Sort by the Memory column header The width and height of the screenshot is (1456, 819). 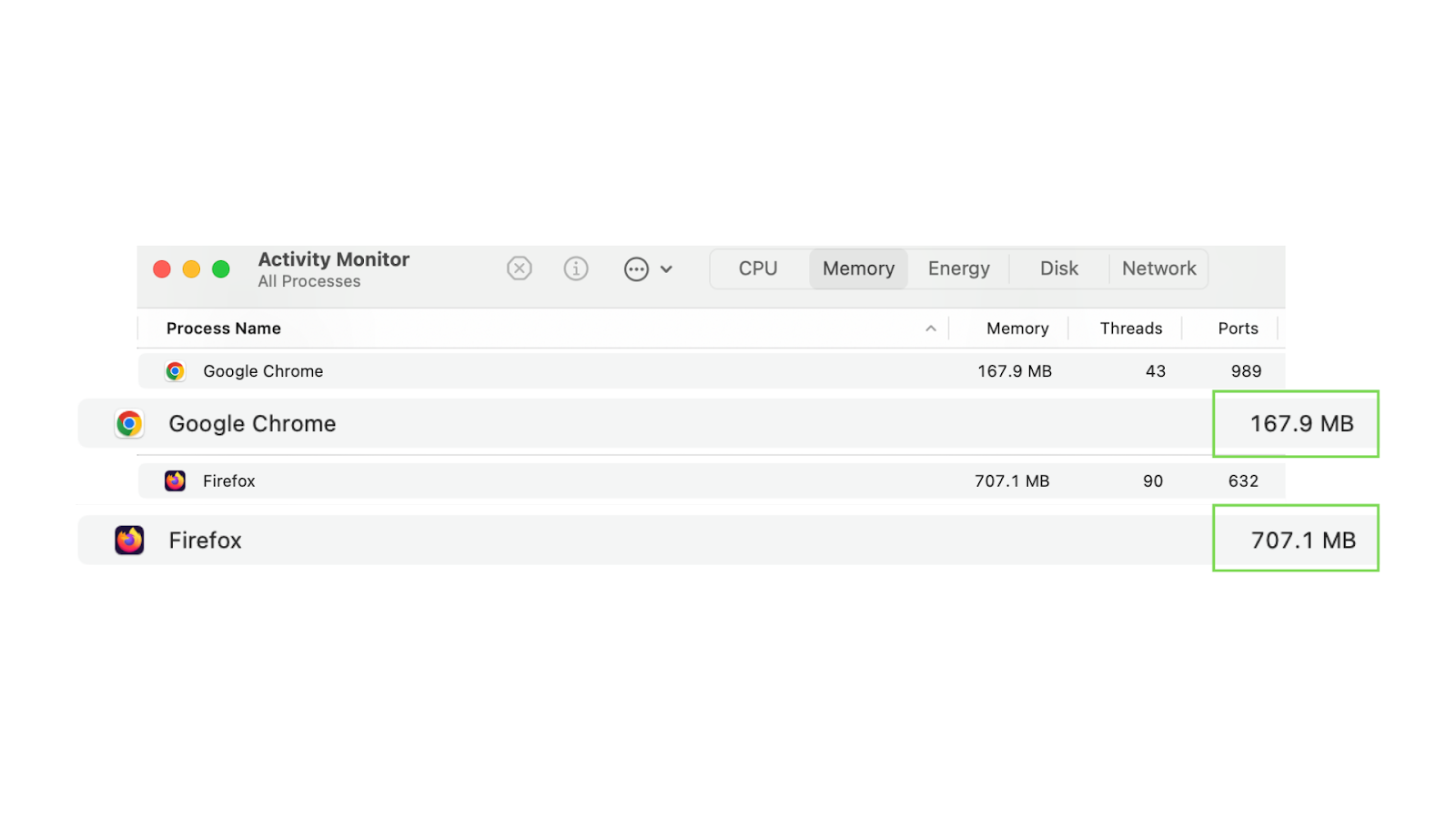click(x=1017, y=329)
